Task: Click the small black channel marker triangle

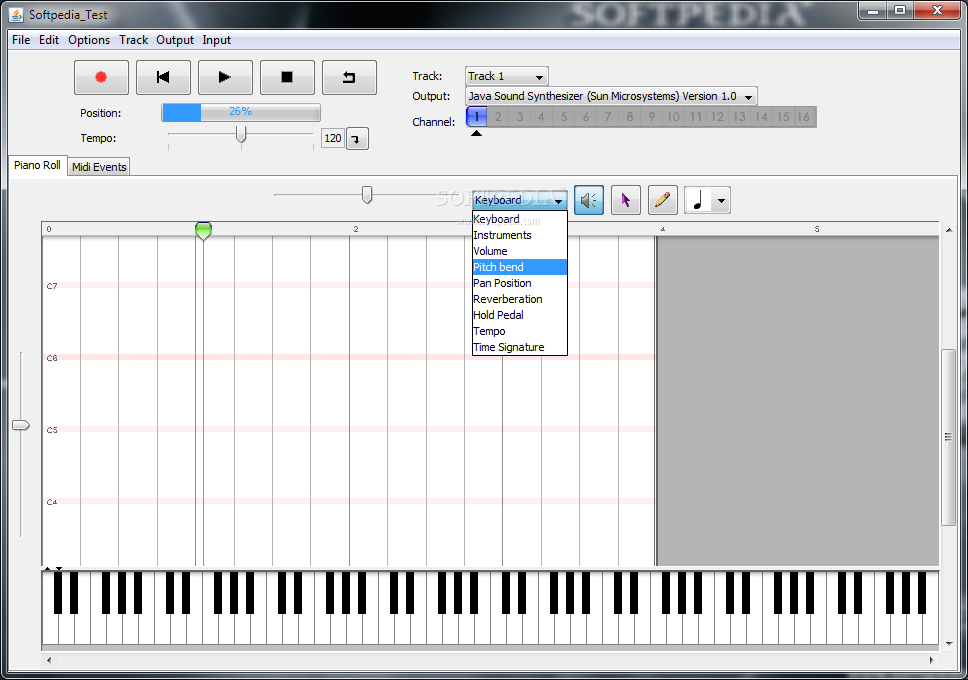Action: coord(476,133)
